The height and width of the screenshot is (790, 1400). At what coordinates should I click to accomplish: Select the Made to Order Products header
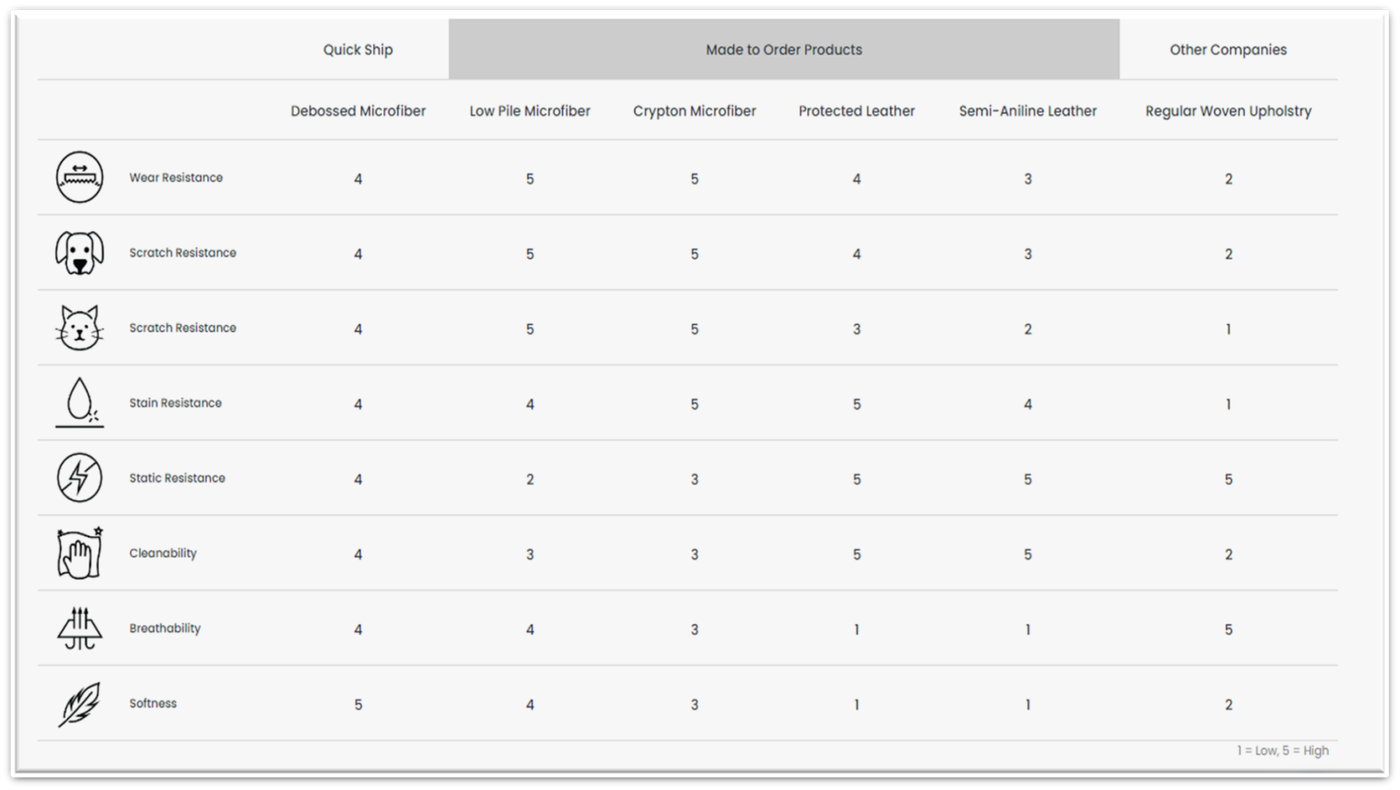pyautogui.click(x=784, y=50)
